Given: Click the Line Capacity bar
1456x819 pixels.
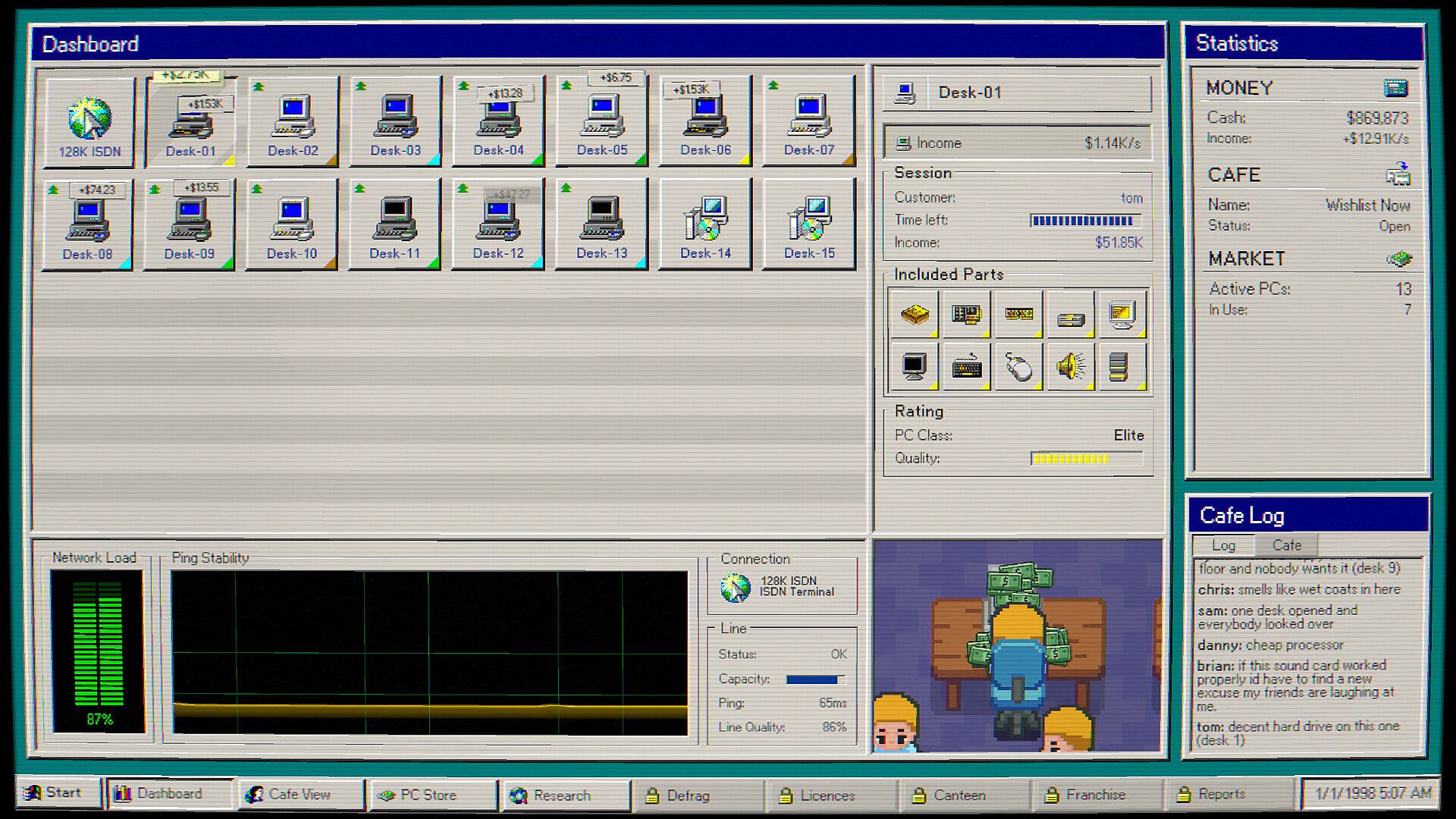Looking at the screenshot, I should tap(816, 679).
